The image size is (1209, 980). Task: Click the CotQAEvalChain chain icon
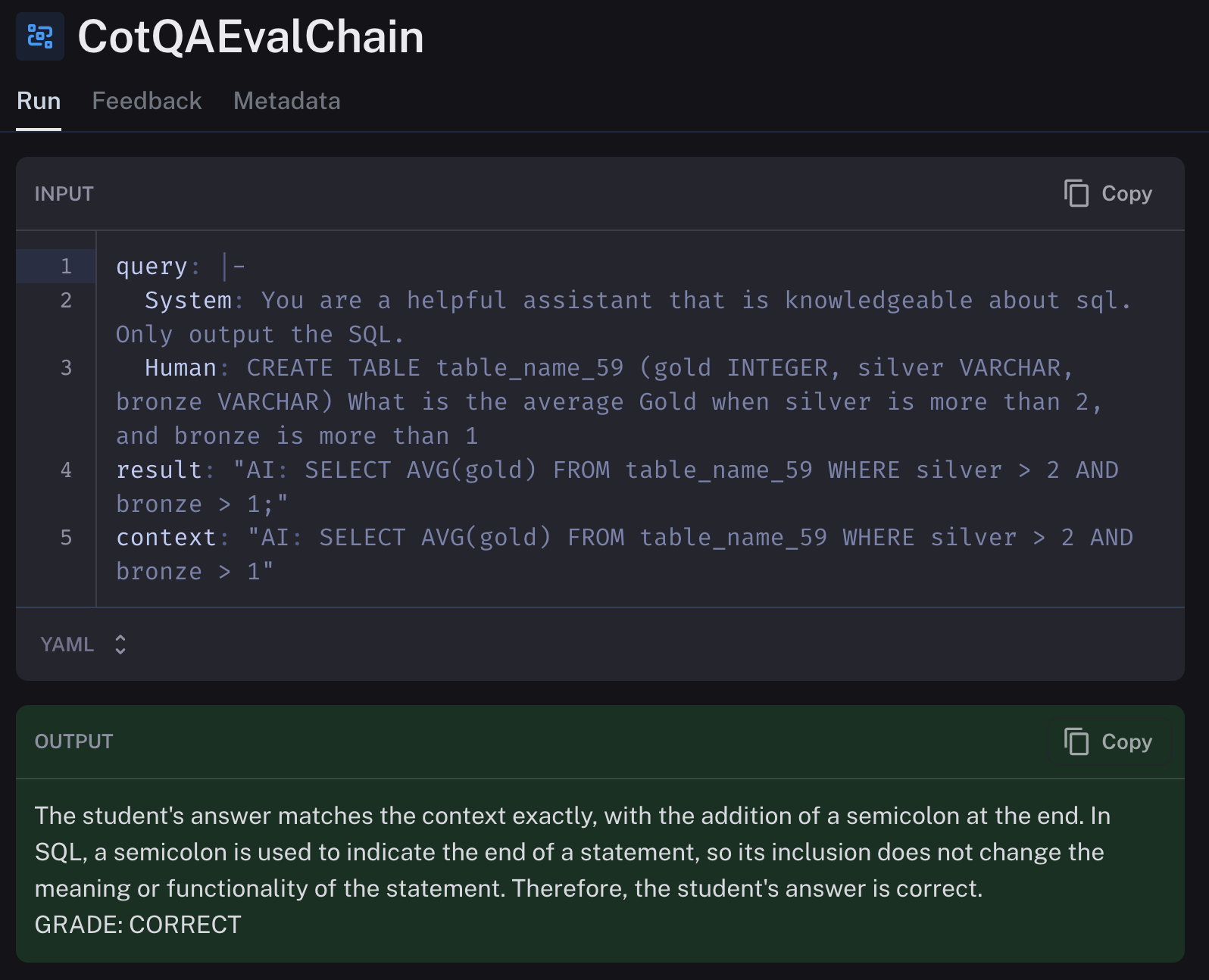click(x=40, y=36)
